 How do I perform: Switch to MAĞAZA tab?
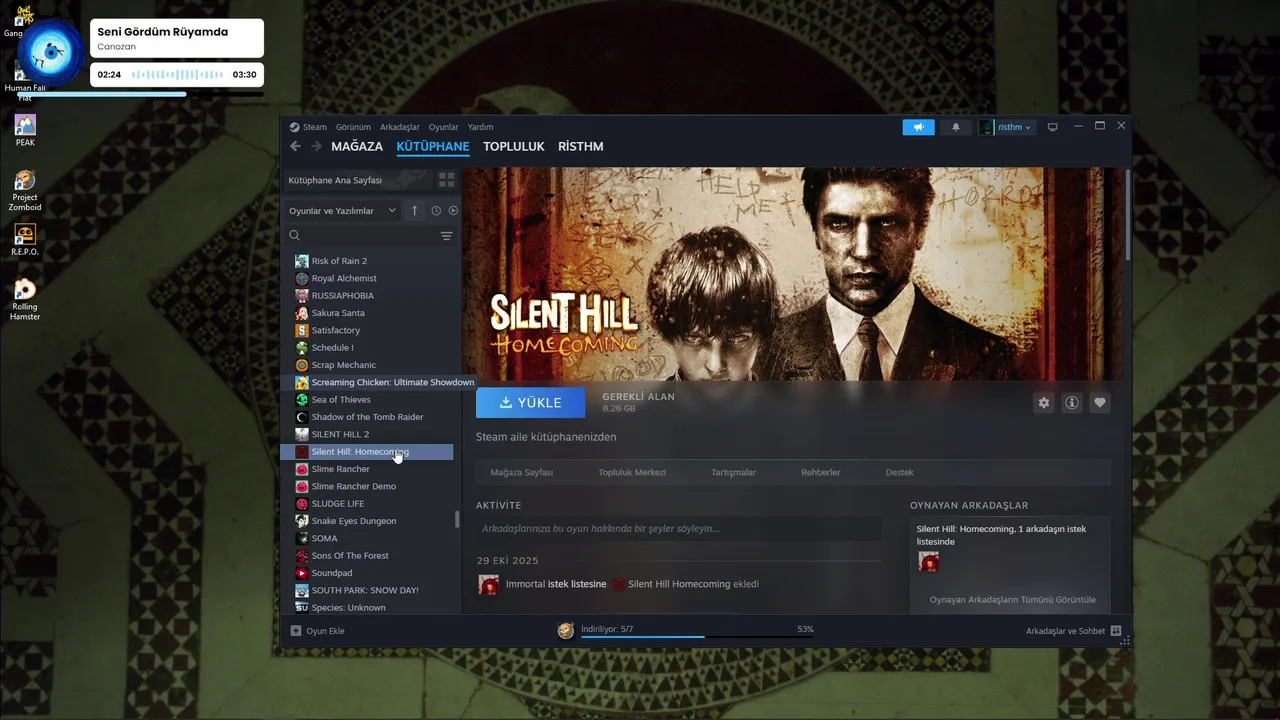357,146
